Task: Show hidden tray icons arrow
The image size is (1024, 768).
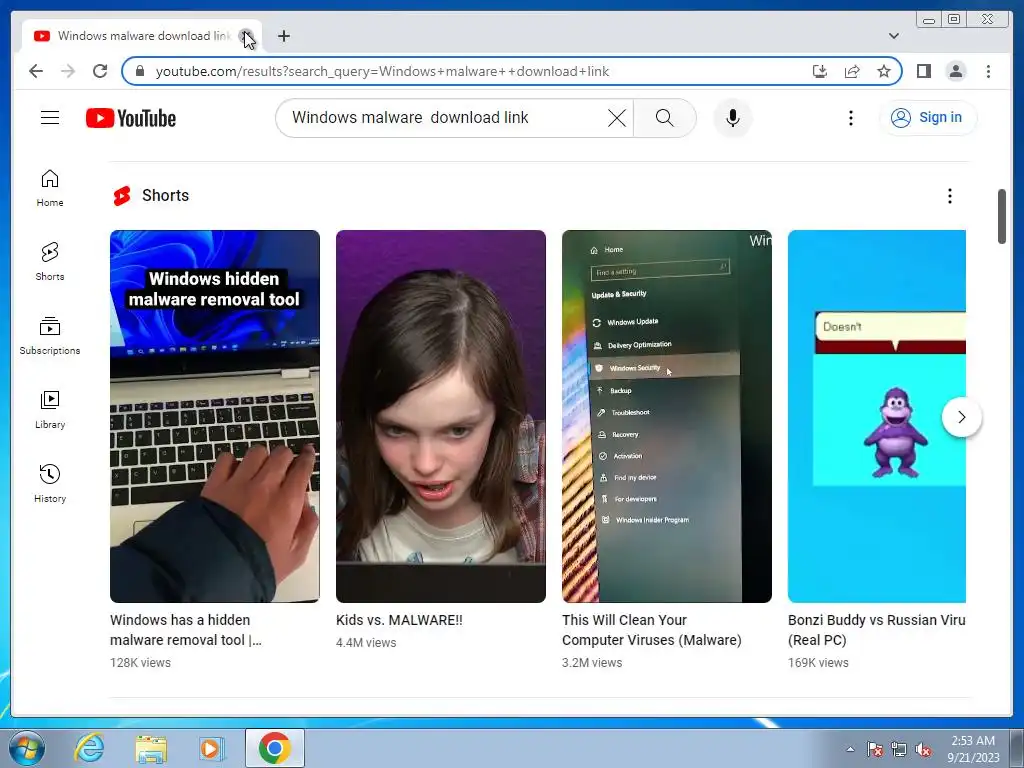Action: tap(850, 750)
